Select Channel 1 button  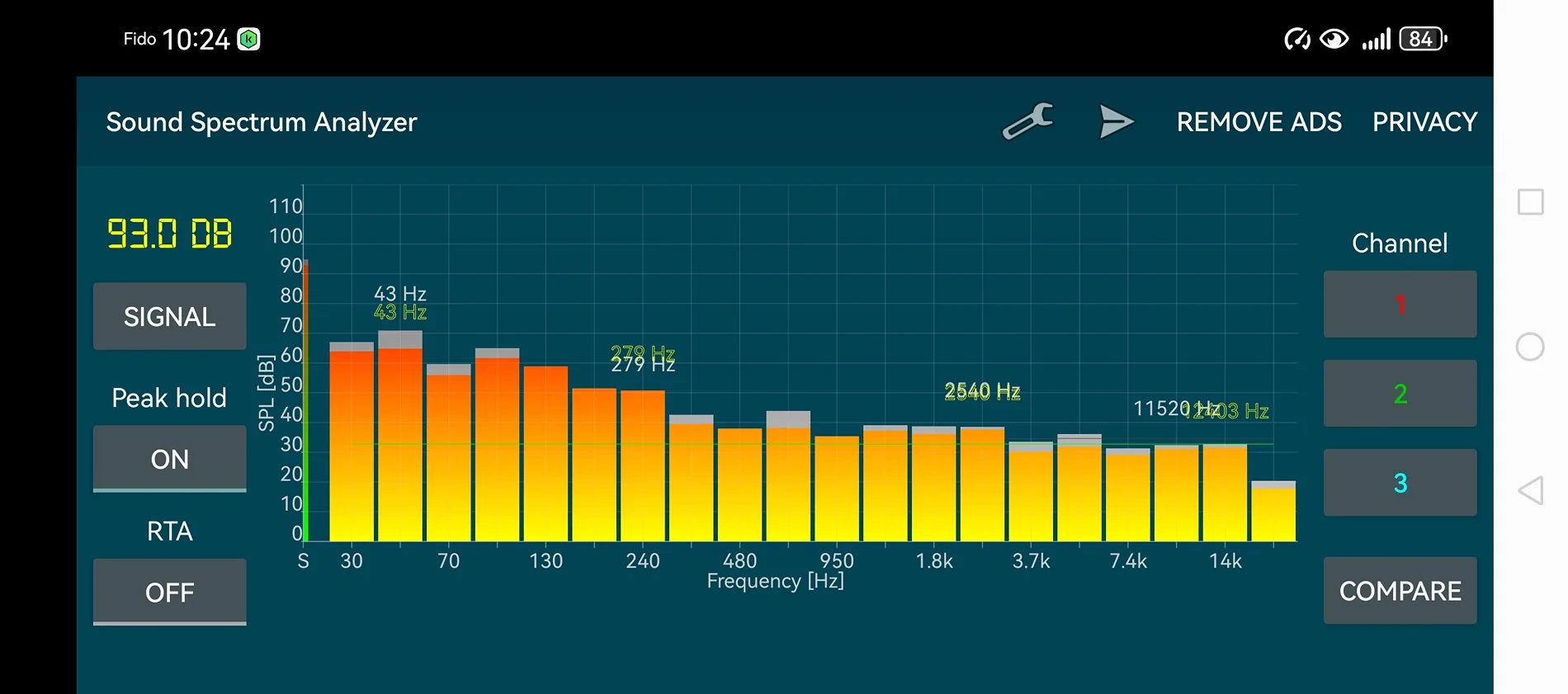coord(1400,304)
